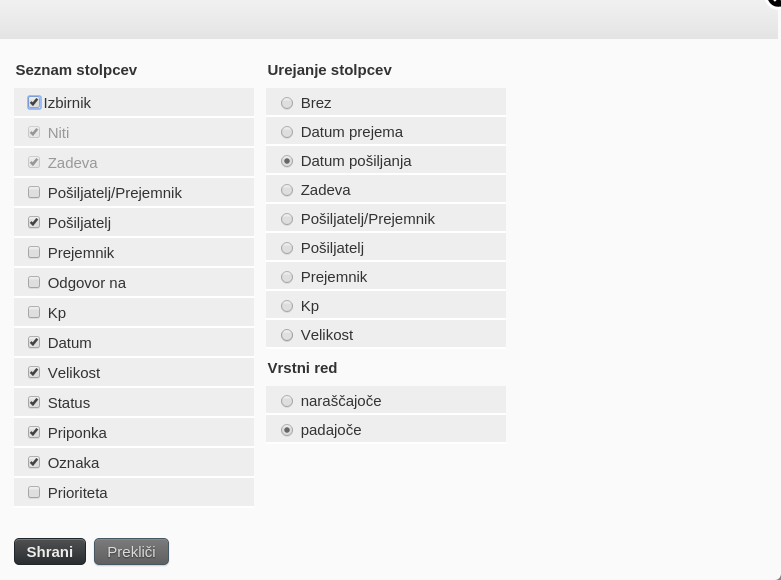The image size is (781, 580).
Task: Uncheck the Velikost column checkbox
Action: click(34, 372)
